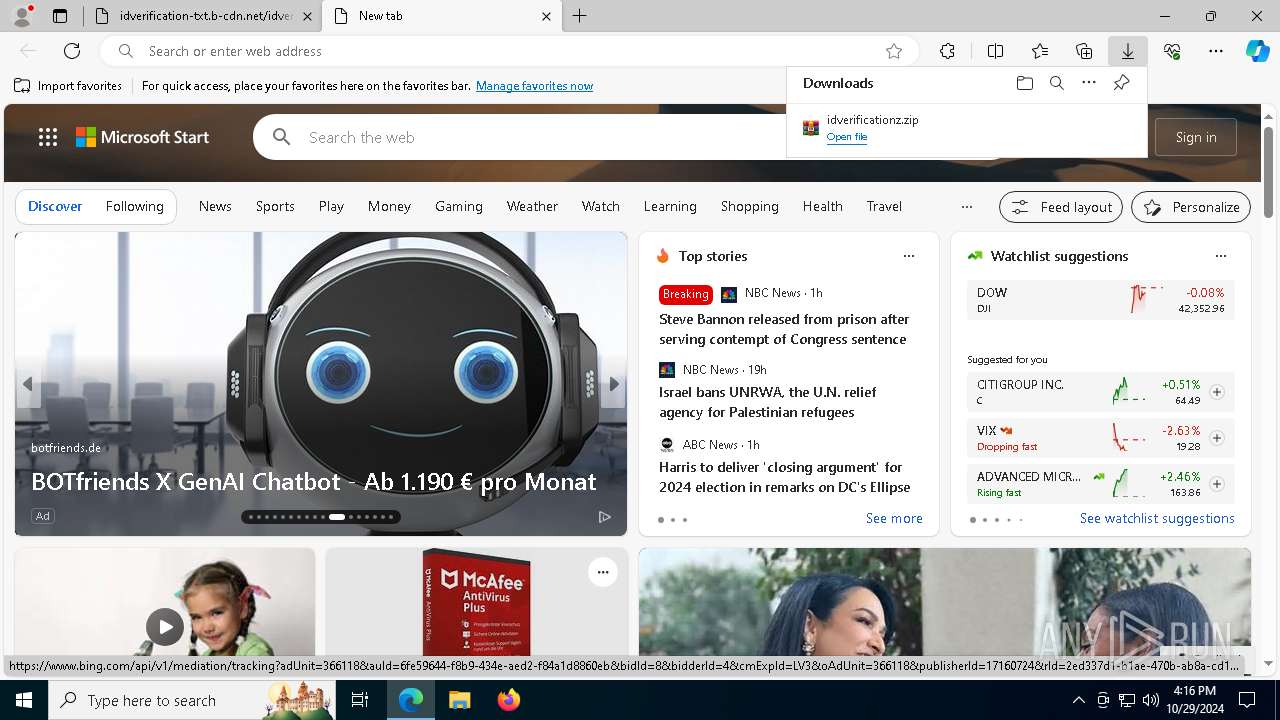Open the Health category
The image size is (1280, 720).
[x=822, y=206]
